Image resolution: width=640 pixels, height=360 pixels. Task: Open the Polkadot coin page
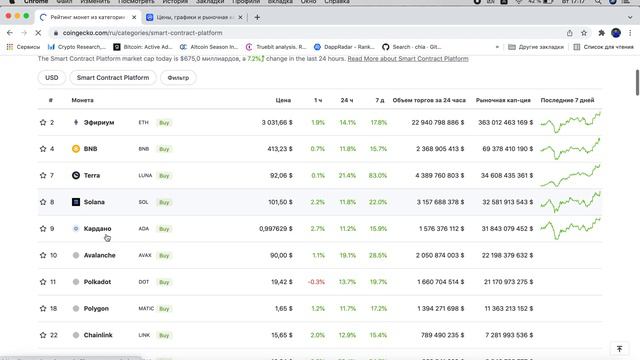pos(97,282)
